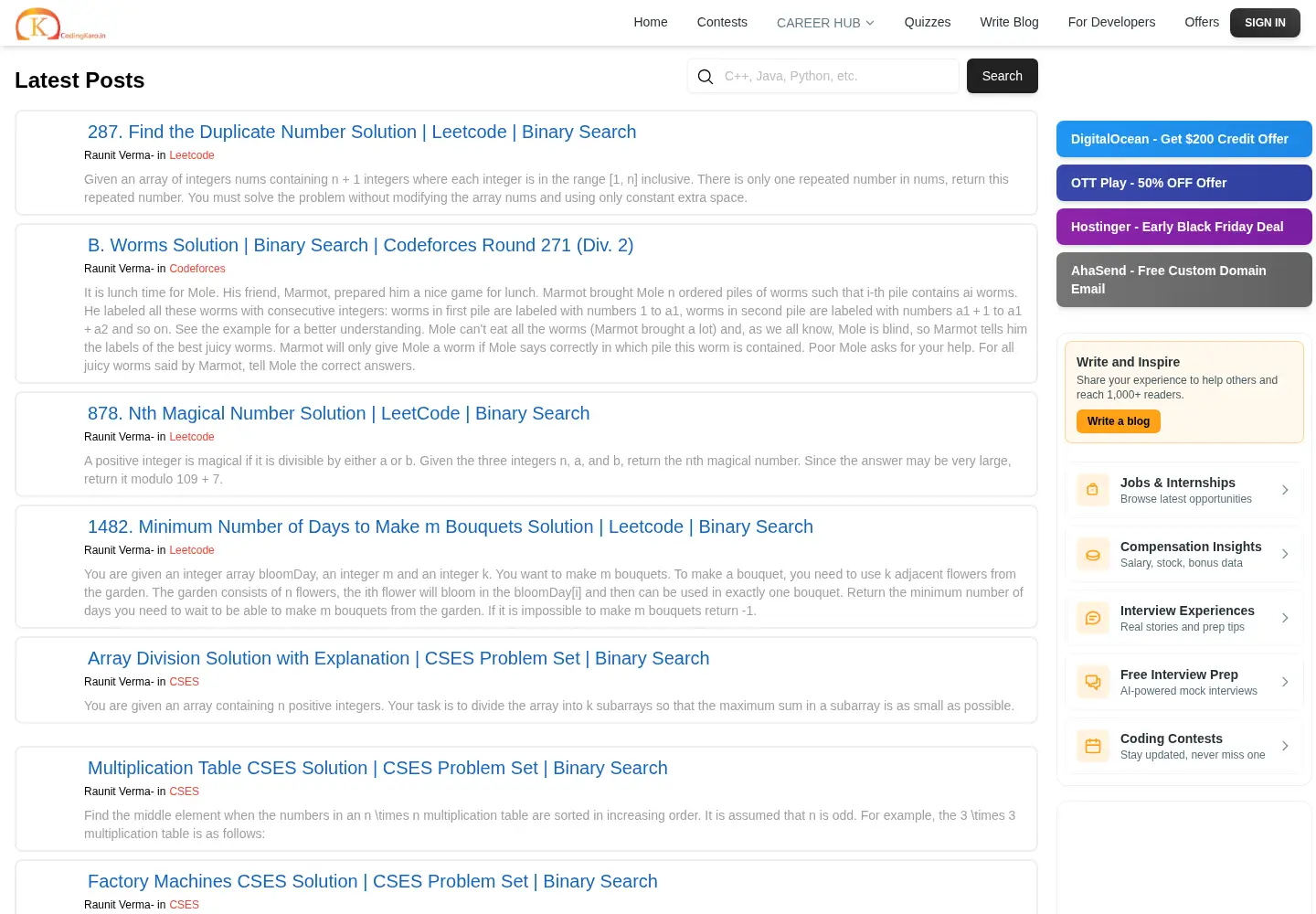Go to the Home menu item
This screenshot has height=914, width=1316.
[651, 22]
